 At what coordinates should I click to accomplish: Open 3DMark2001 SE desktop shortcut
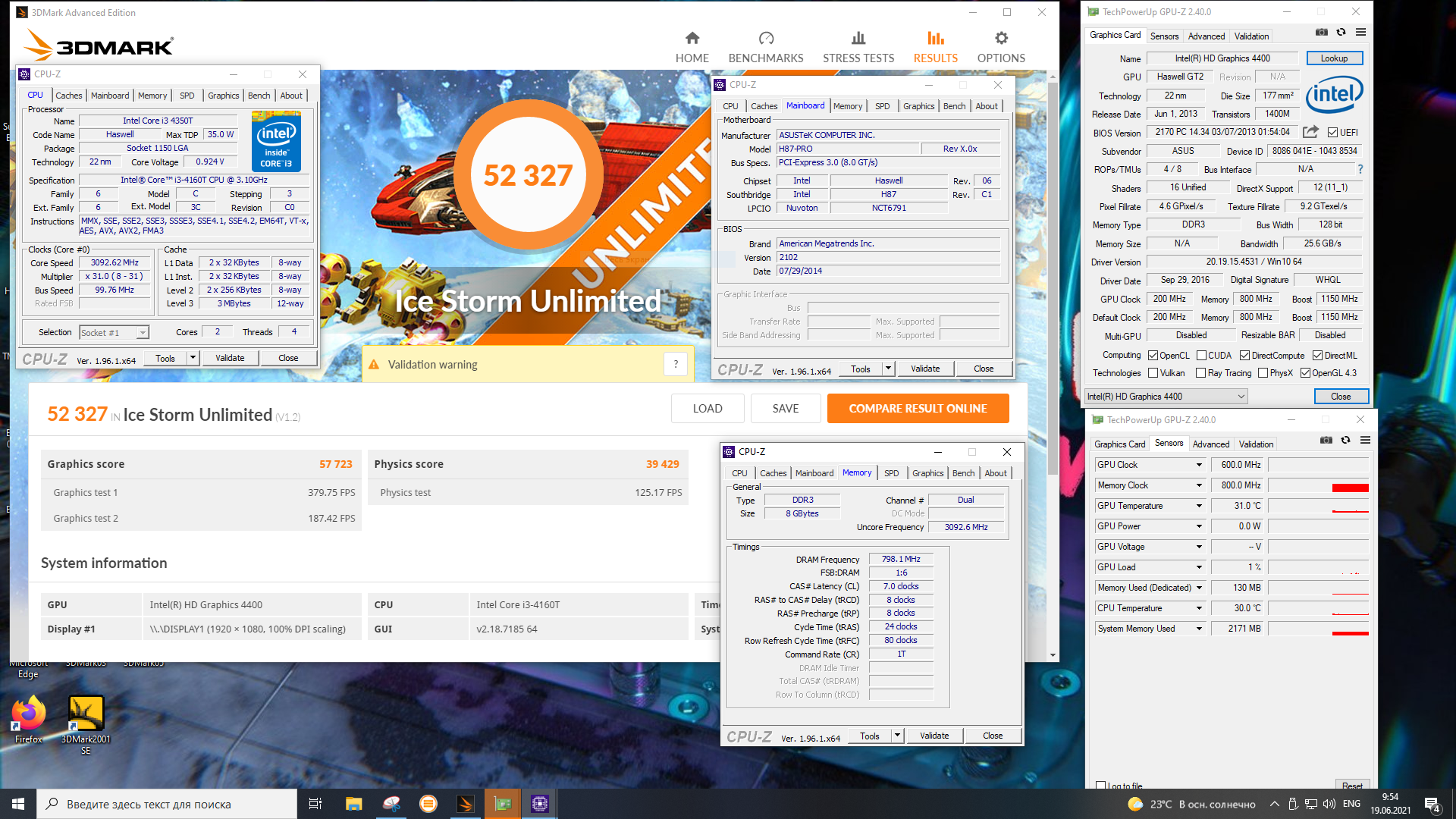pos(86,725)
